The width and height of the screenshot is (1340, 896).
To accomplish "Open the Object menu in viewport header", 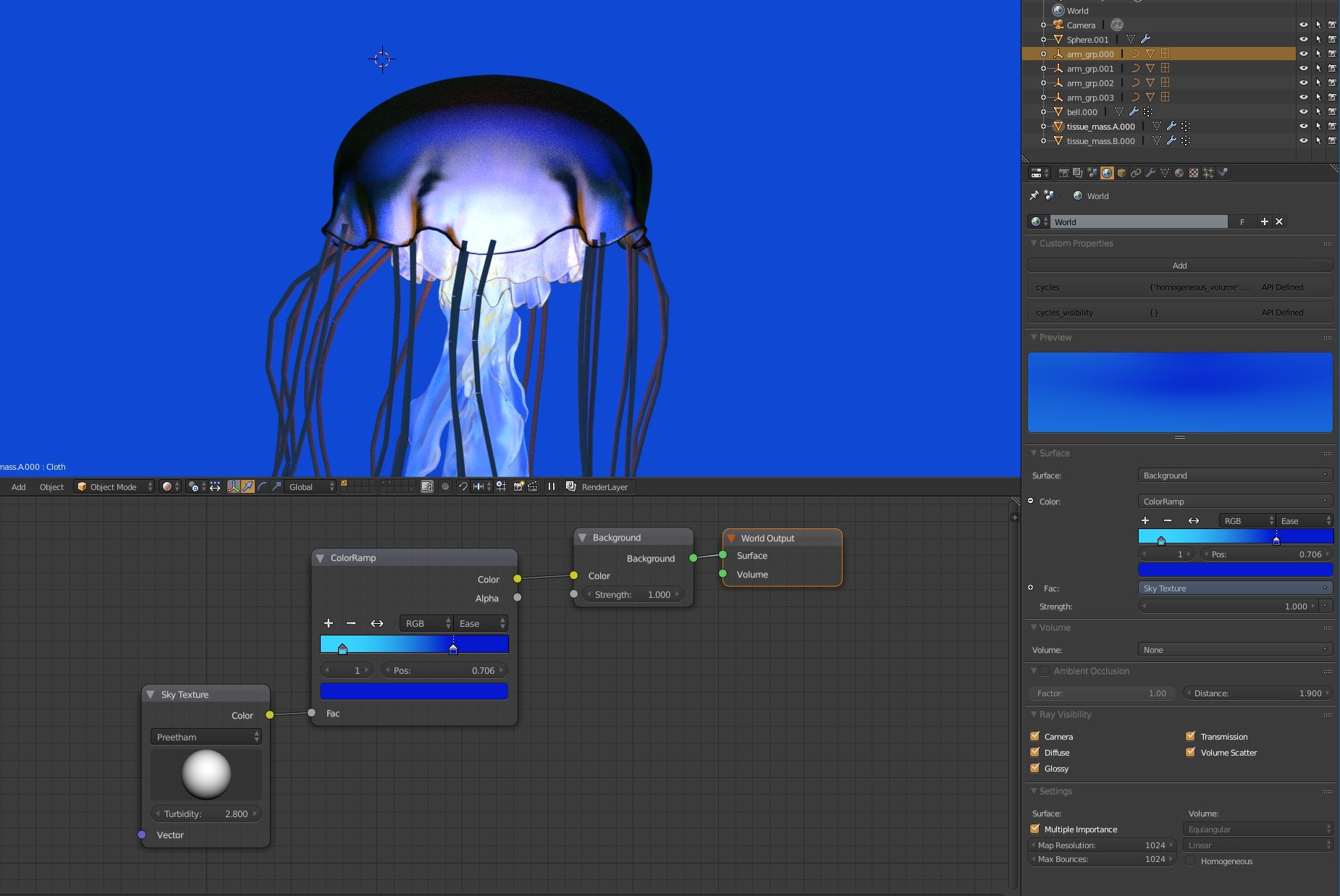I will [x=51, y=487].
